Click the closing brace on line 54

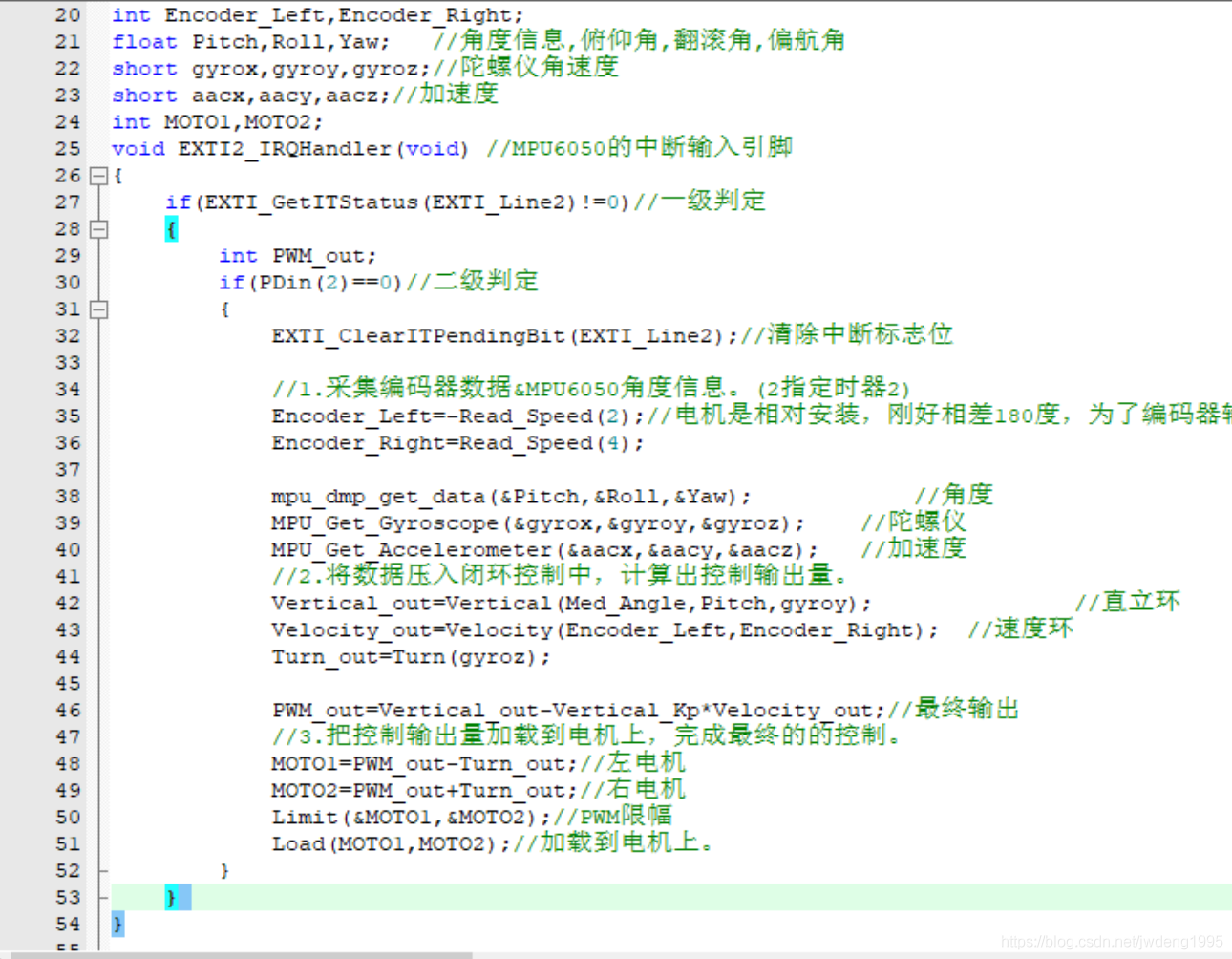(117, 925)
